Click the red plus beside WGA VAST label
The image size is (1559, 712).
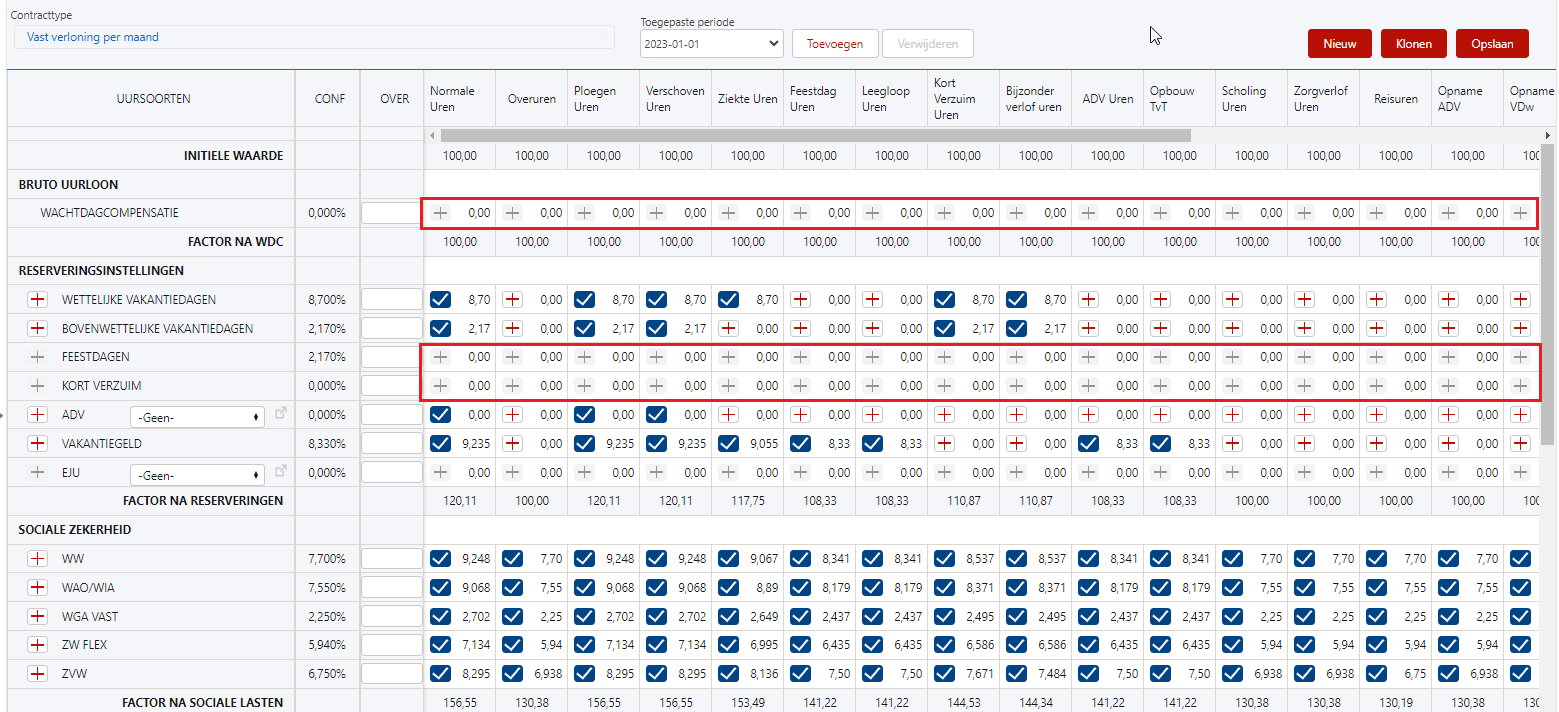click(38, 616)
